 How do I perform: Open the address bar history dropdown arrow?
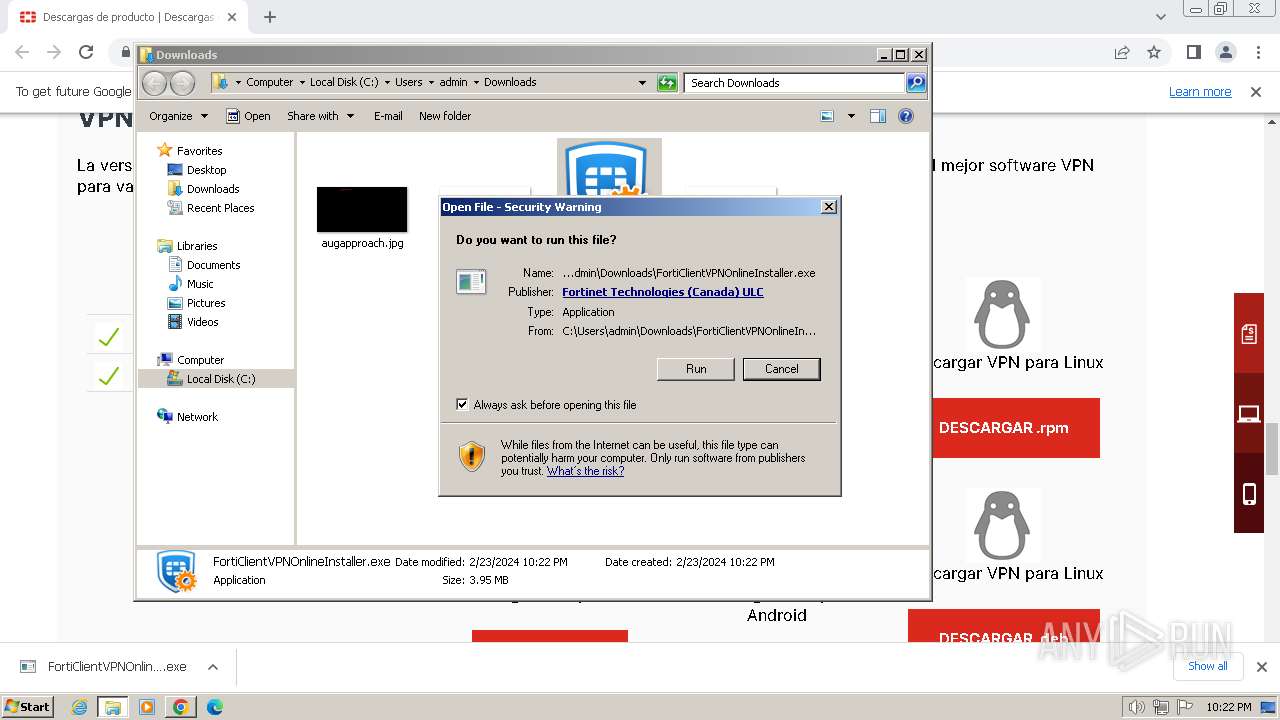(x=642, y=83)
